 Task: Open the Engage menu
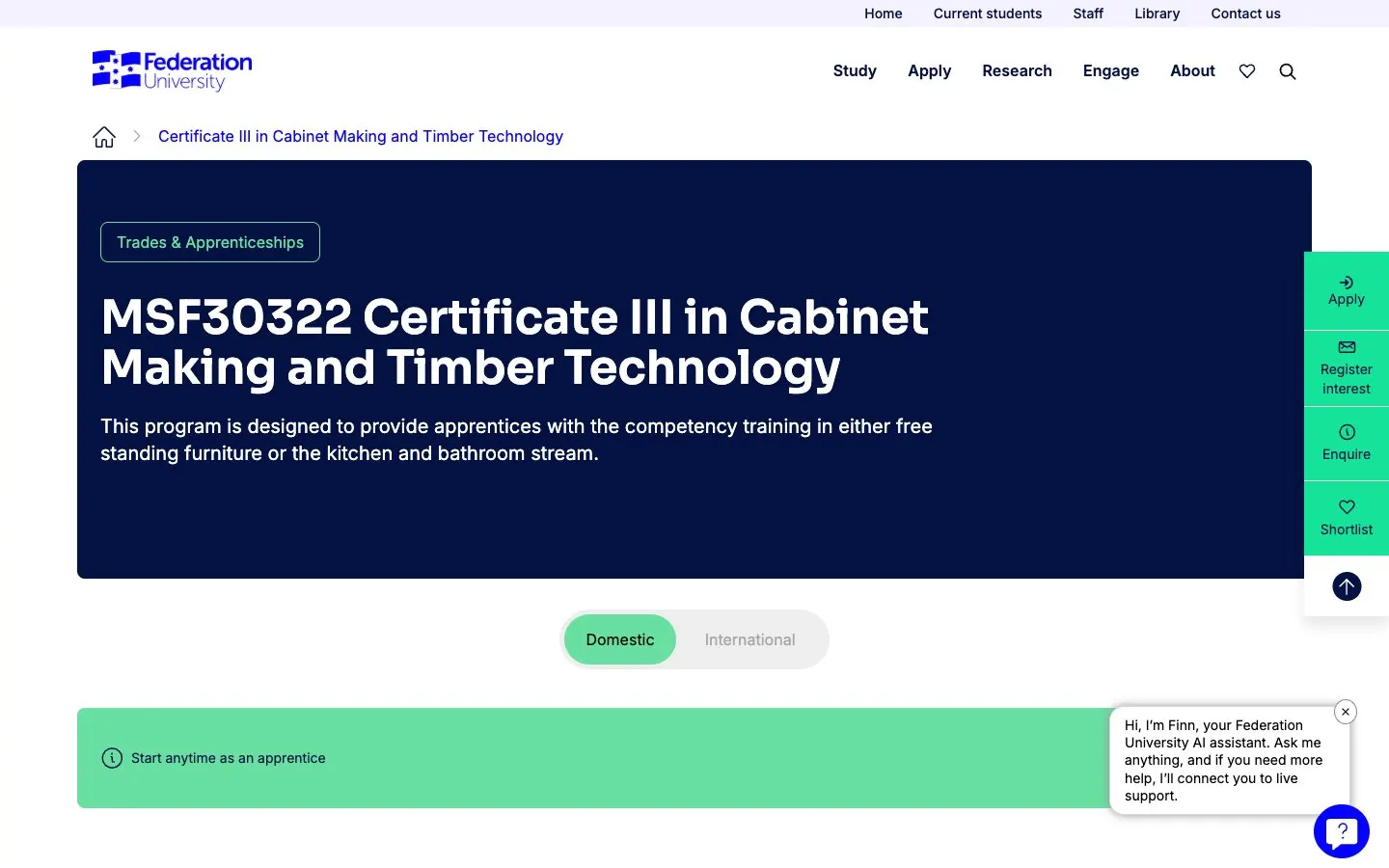coord(1111,71)
